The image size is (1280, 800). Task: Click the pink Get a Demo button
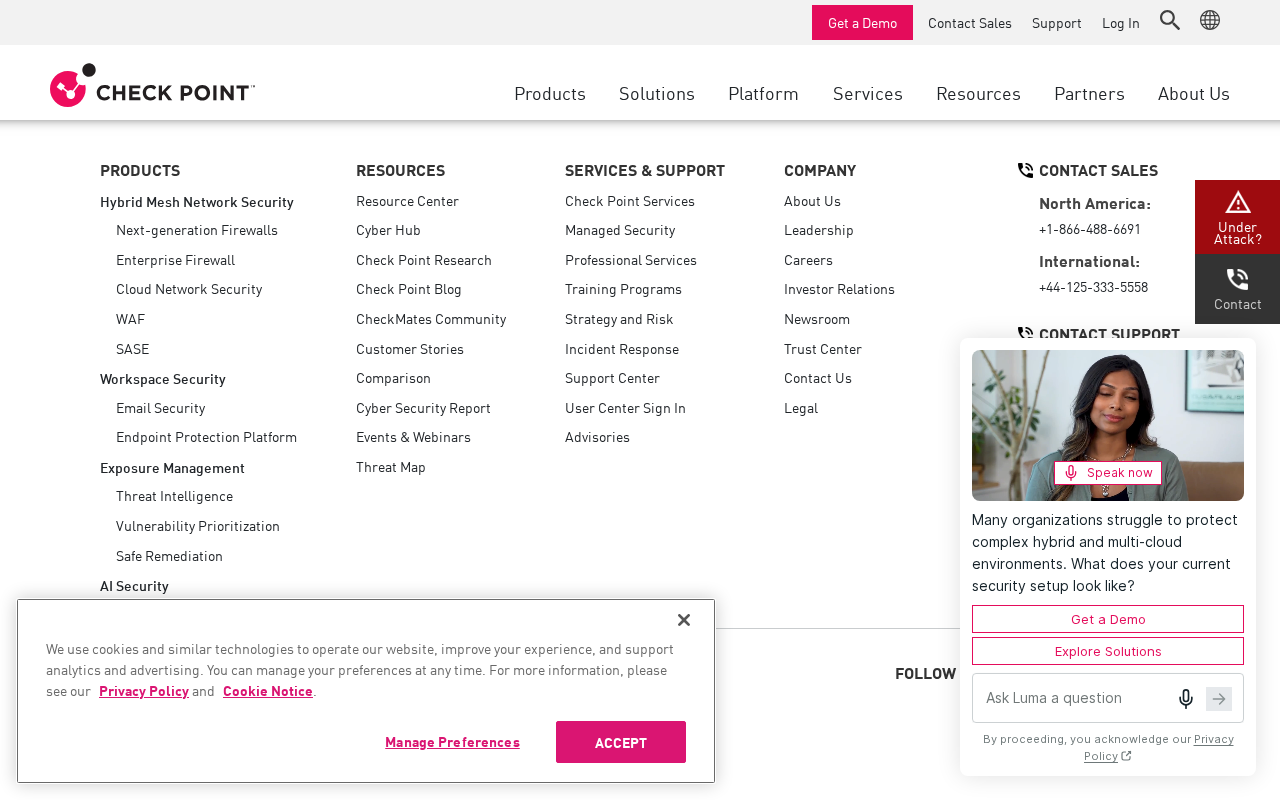click(x=862, y=22)
